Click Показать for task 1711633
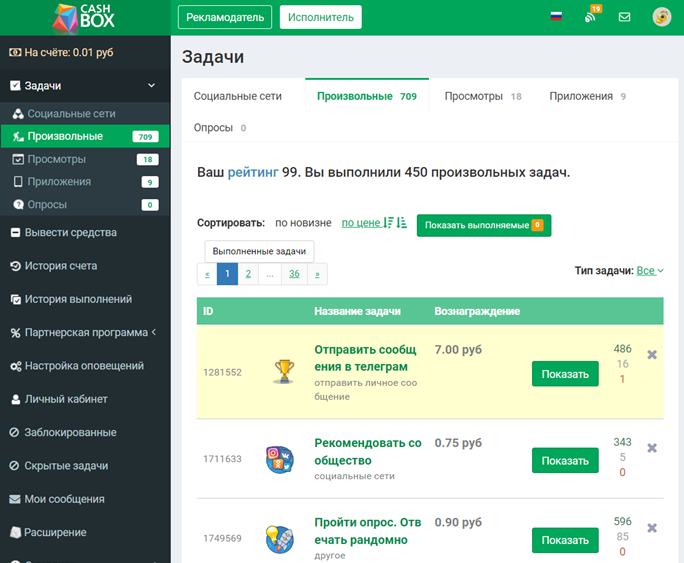The height and width of the screenshot is (563, 684). pyautogui.click(x=565, y=461)
